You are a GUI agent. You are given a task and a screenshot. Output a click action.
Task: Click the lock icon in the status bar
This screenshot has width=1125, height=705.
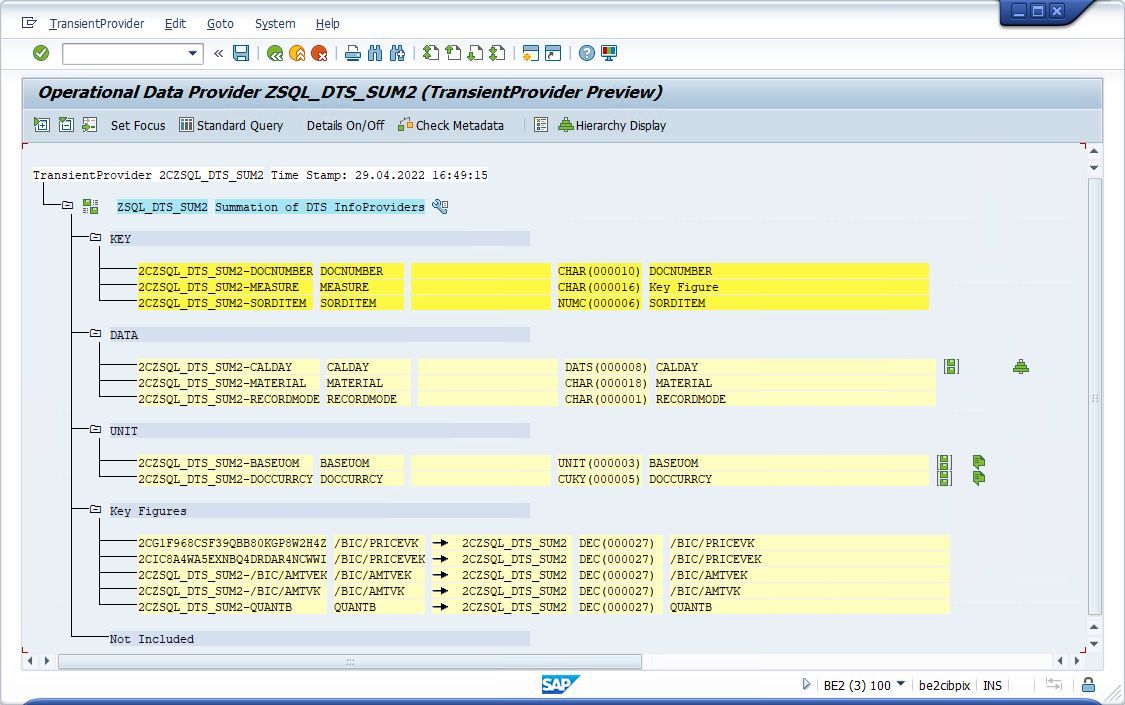[1088, 685]
